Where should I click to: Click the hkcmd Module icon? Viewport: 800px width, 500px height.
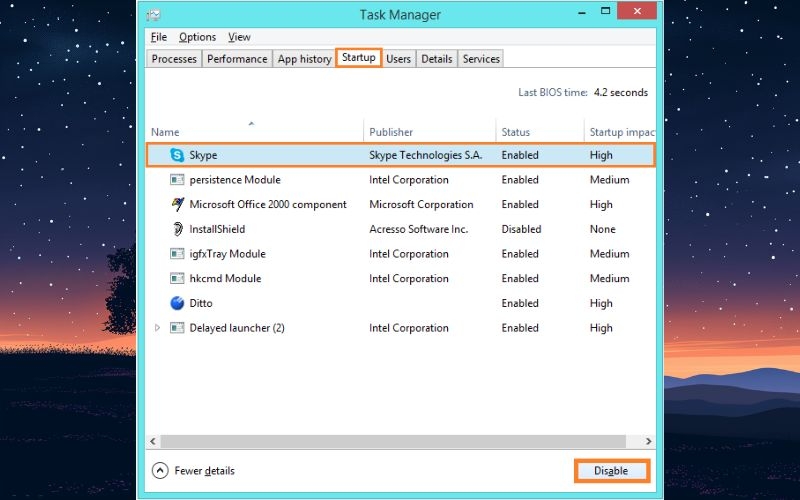coord(177,279)
